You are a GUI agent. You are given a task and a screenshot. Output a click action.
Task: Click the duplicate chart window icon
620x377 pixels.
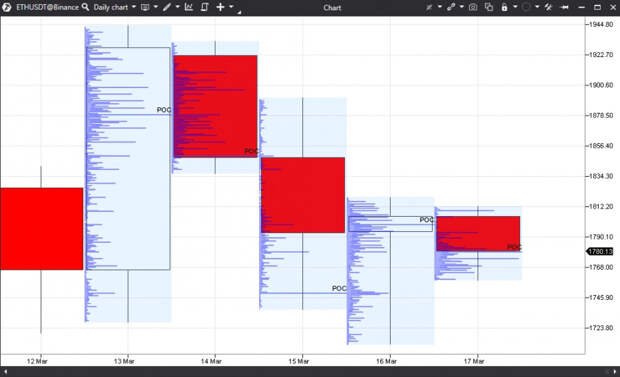489,7
